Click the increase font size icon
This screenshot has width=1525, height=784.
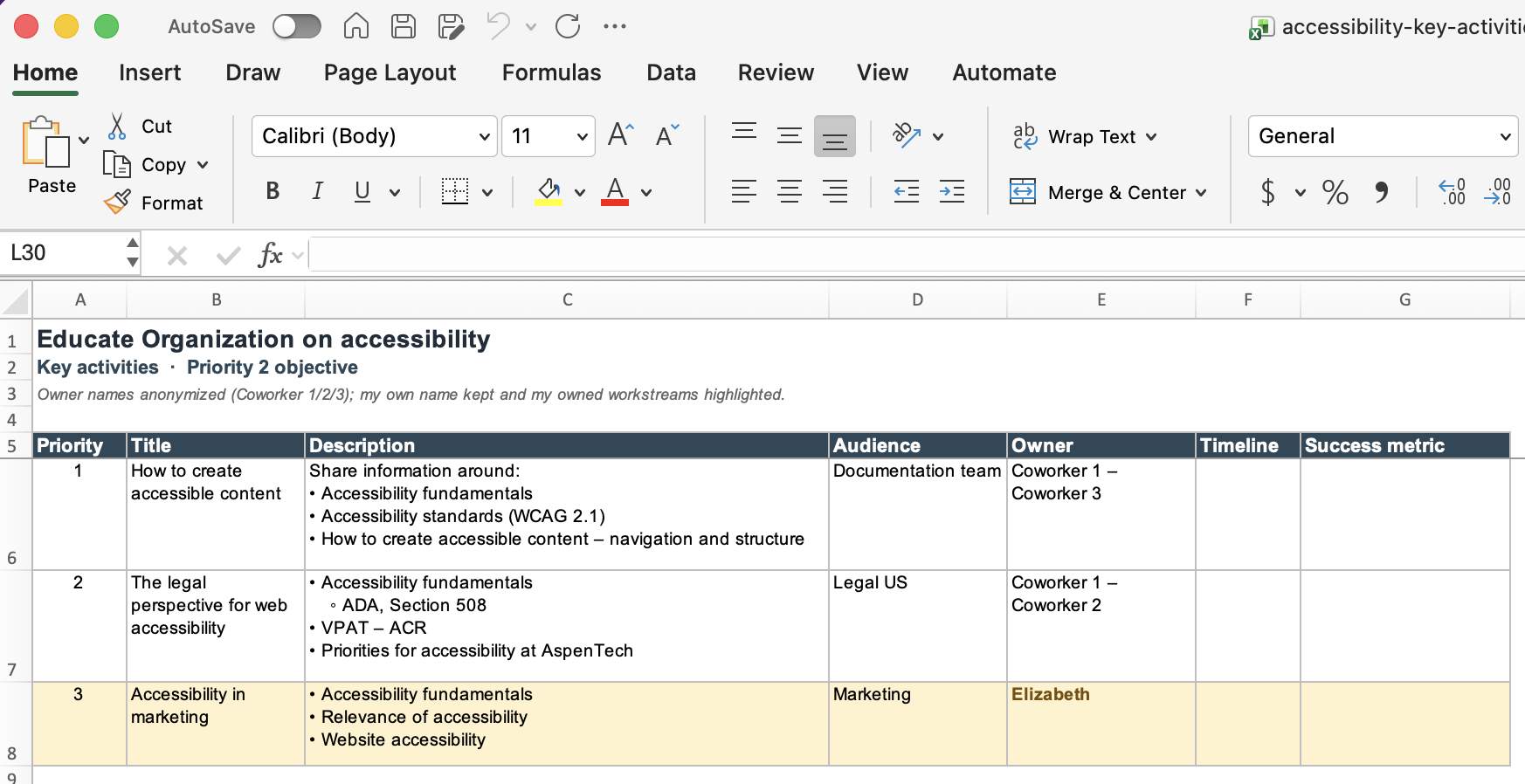tap(620, 135)
